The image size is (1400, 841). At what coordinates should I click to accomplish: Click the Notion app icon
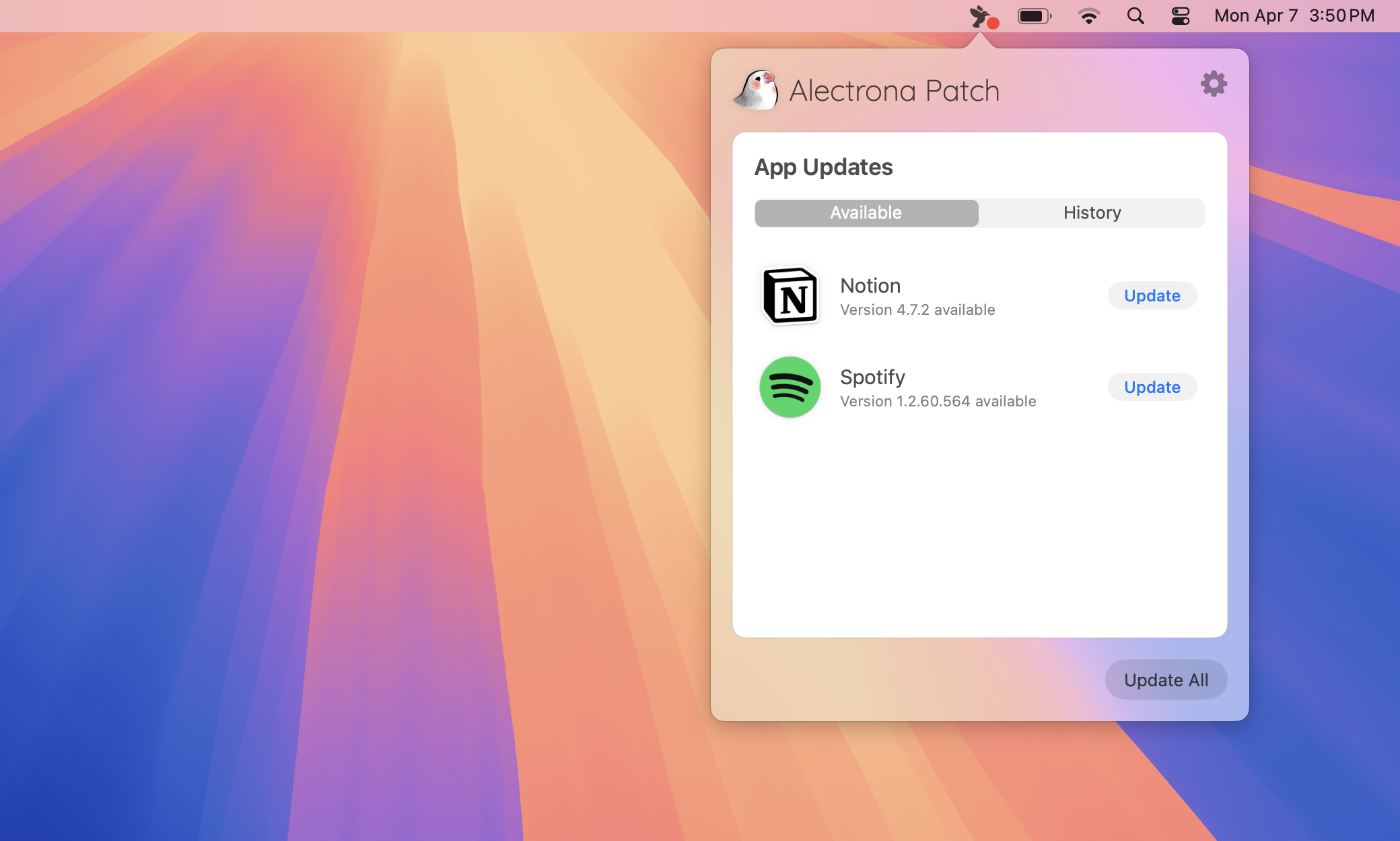coord(791,295)
